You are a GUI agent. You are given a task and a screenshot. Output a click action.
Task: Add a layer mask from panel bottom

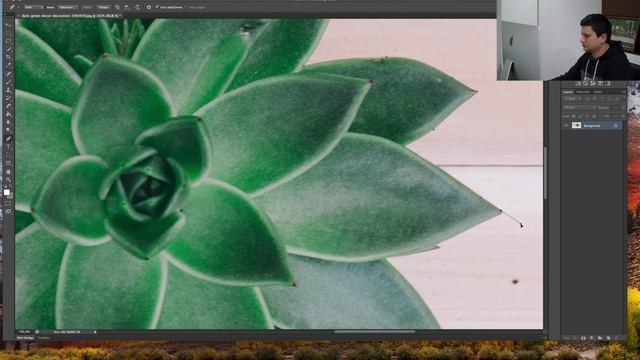point(583,338)
